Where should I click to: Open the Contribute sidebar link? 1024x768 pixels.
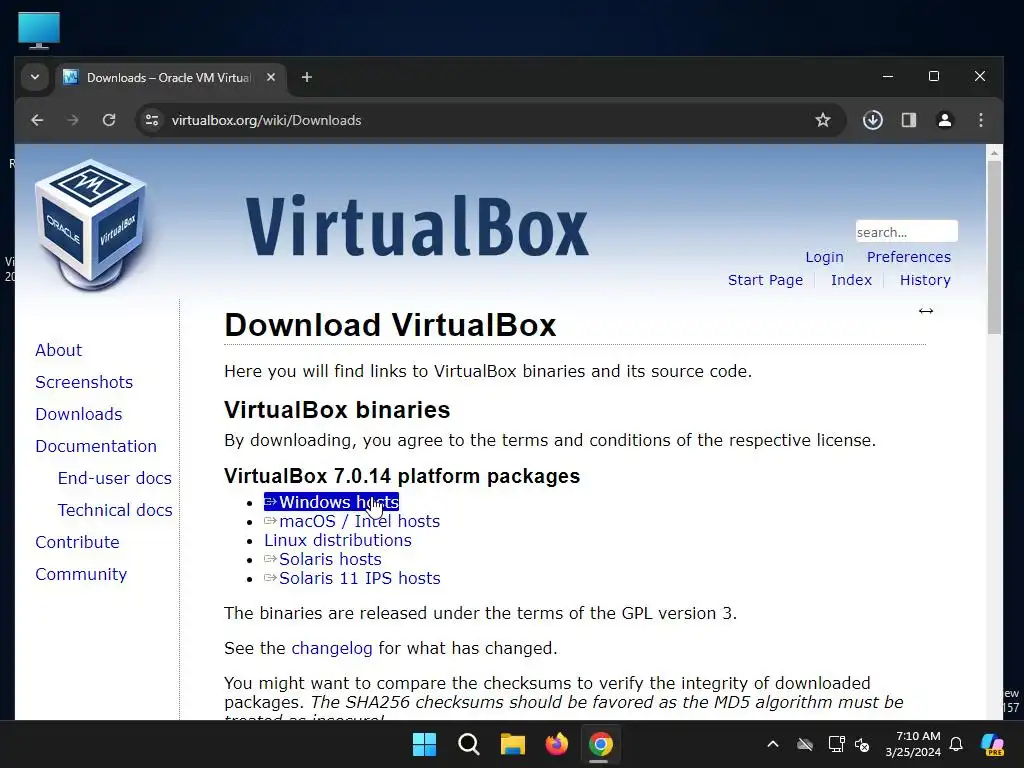[77, 542]
